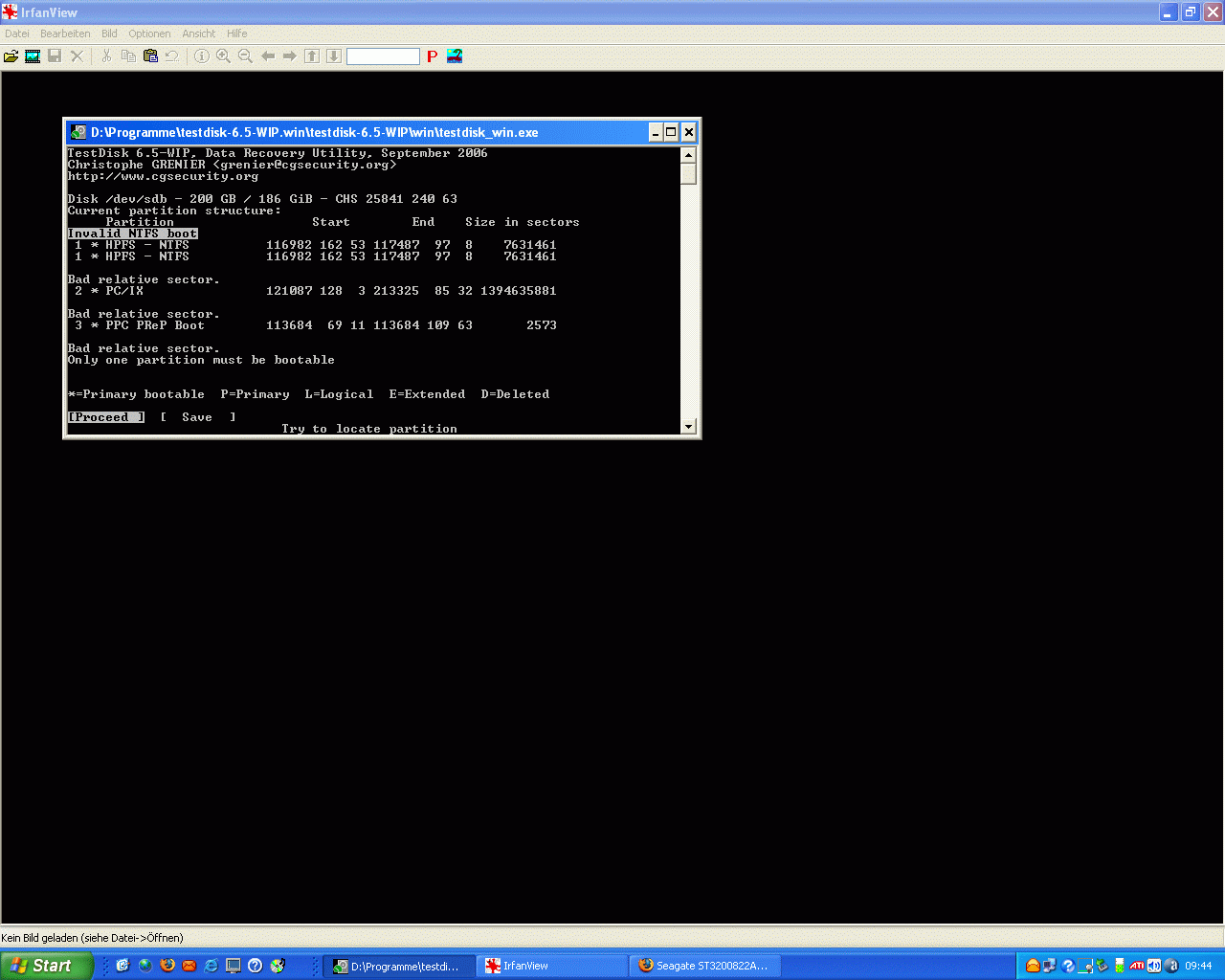This screenshot has width=1225, height=980.
Task: Click the Delete X toolbar icon
Action: (x=78, y=56)
